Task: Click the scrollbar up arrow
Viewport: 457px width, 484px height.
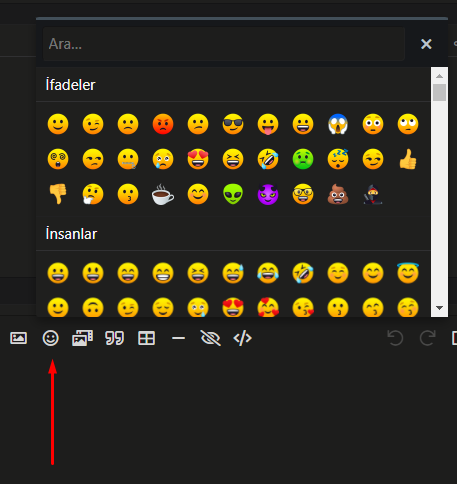Action: [x=439, y=76]
